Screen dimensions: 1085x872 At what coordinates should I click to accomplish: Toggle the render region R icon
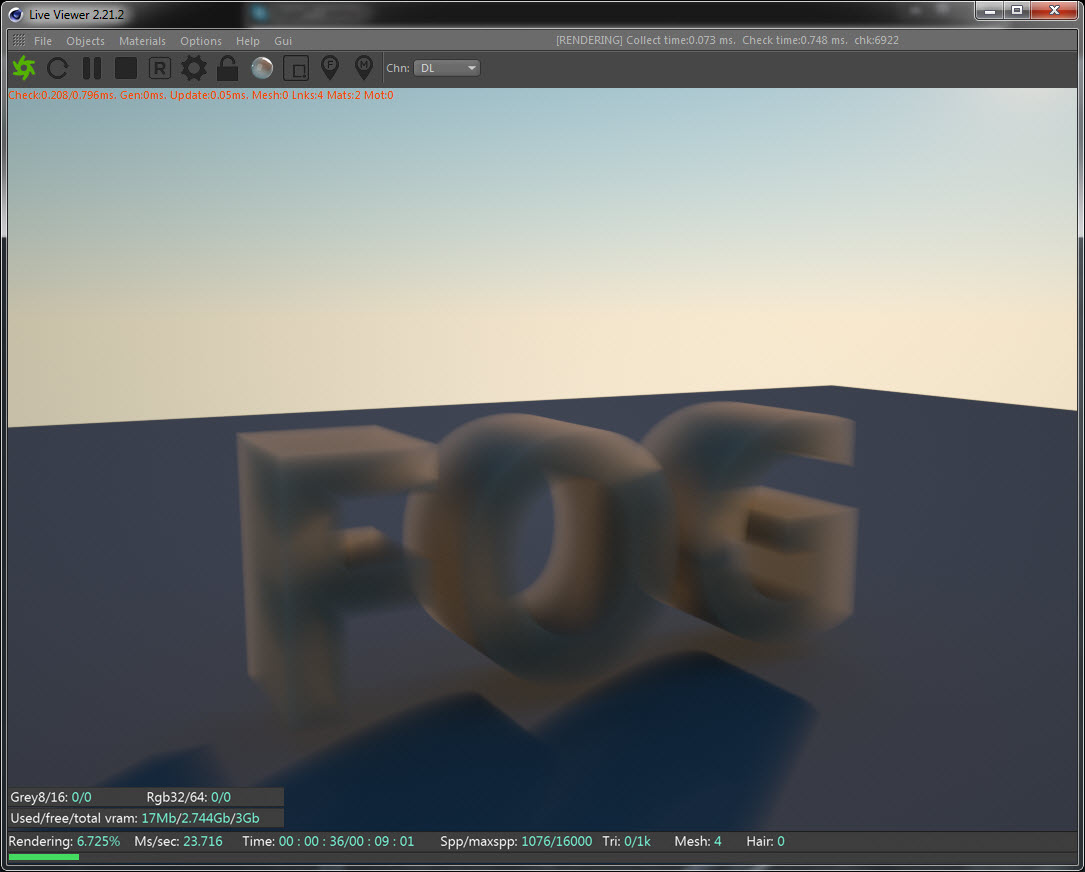160,68
